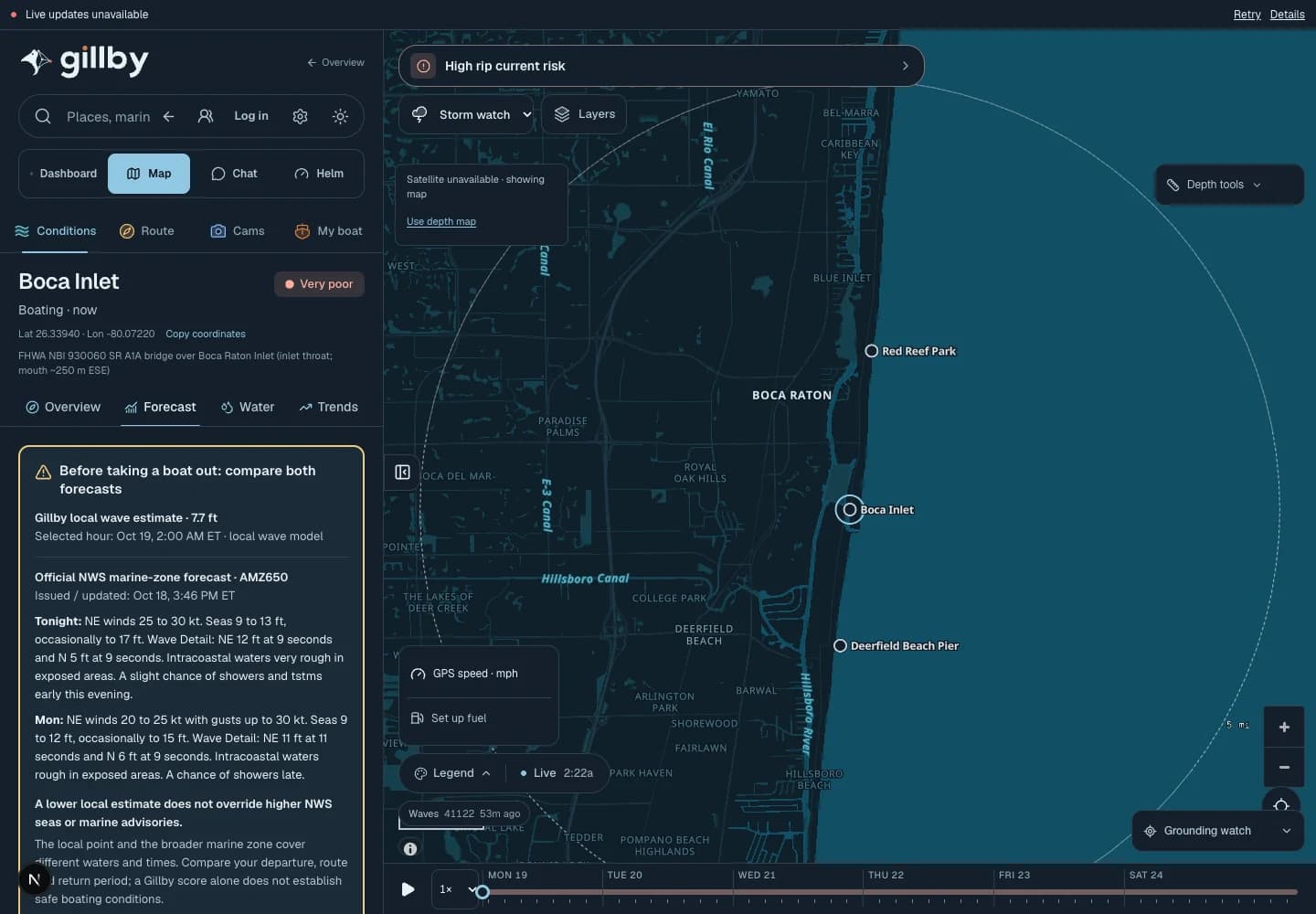
Task: Select the Overview sub-tab
Action: 63,407
